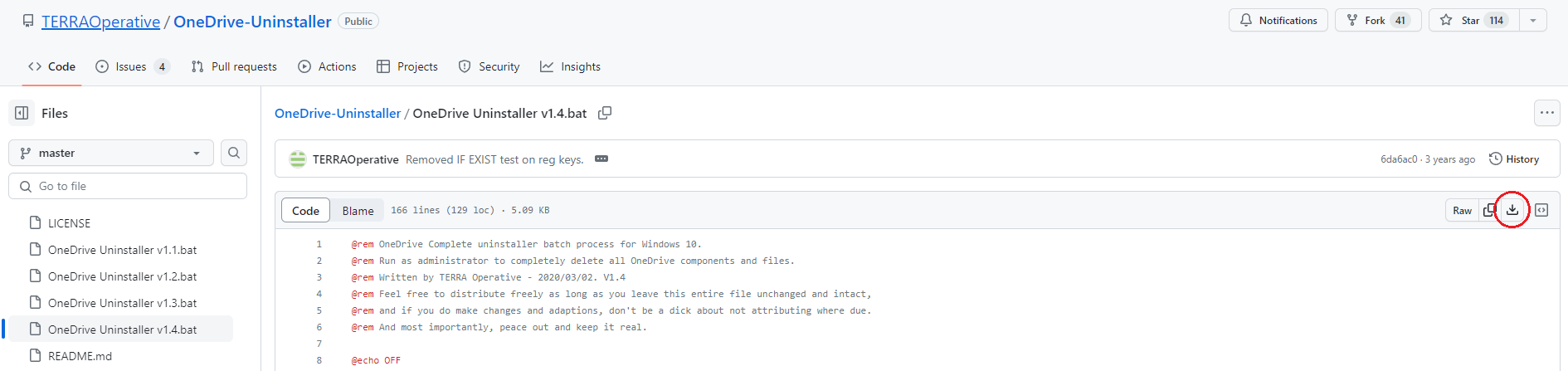This screenshot has width=1568, height=371.
Task: Open TERRAOperative profile link in header
Action: coord(100,22)
